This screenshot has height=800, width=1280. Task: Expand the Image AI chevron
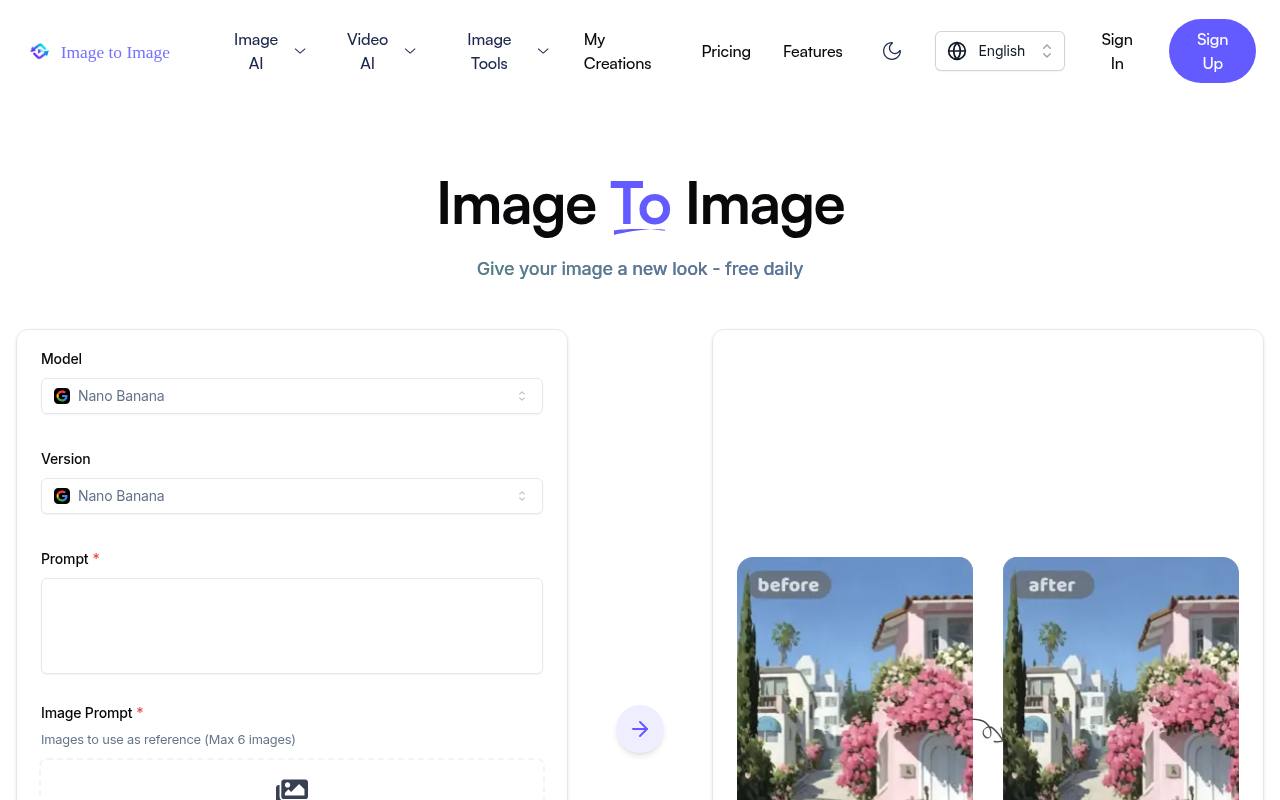tap(300, 51)
